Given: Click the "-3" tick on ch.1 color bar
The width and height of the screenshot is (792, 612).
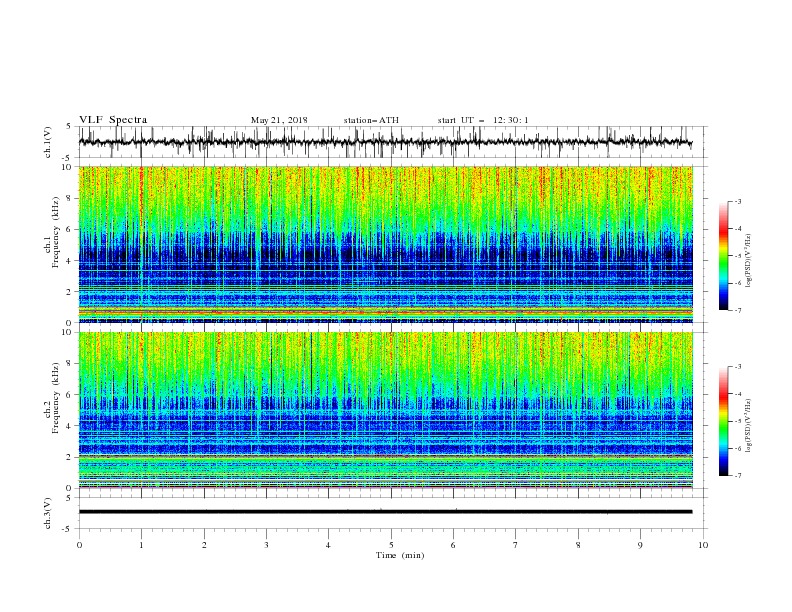Looking at the screenshot, I should click(738, 201).
